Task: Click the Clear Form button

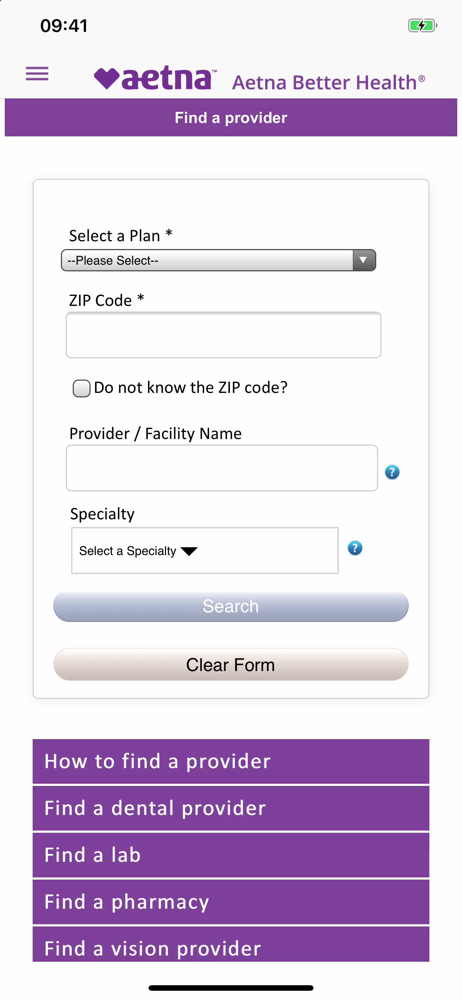Action: (x=231, y=665)
